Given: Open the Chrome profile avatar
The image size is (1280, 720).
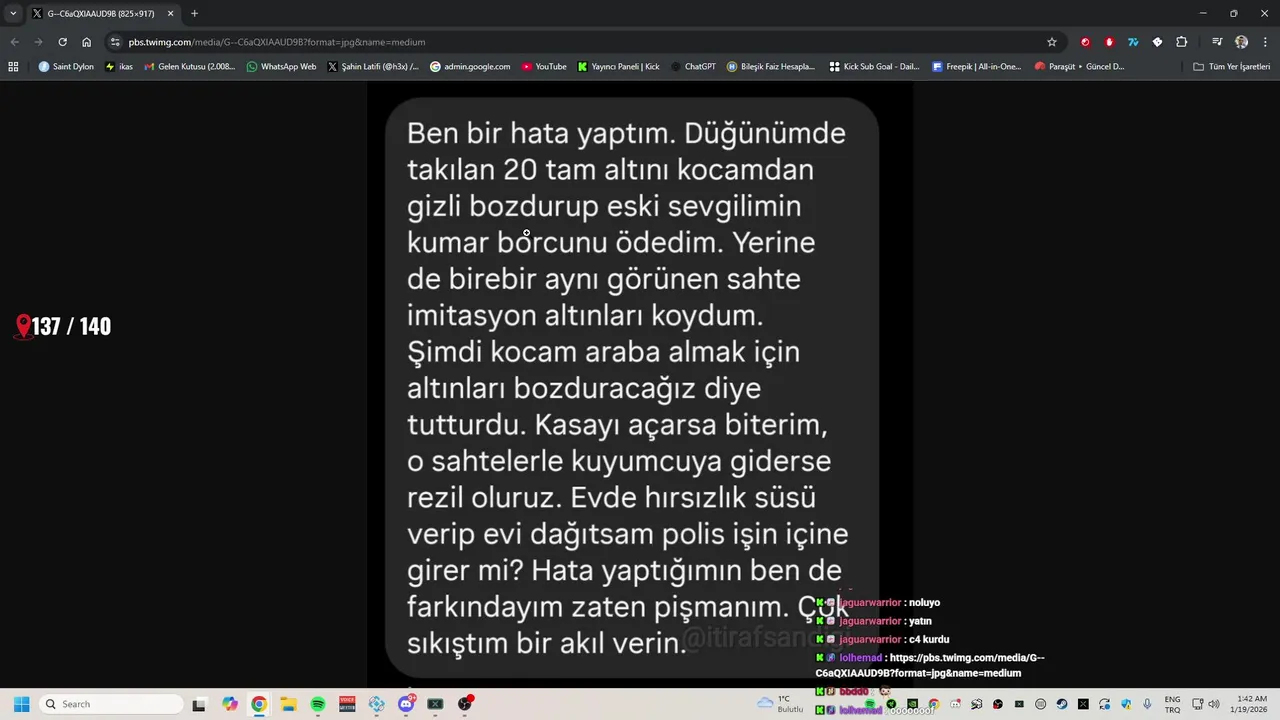Looking at the screenshot, I should 1241,42.
